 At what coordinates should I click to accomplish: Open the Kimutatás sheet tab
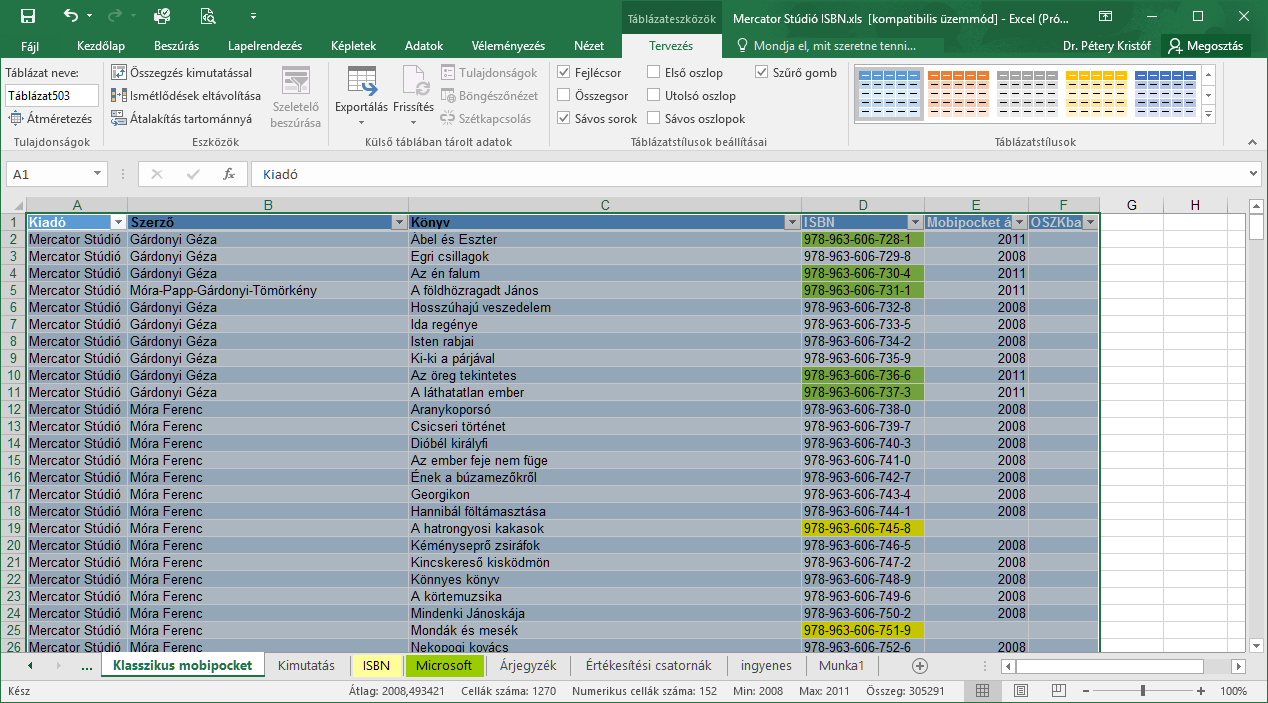pyautogui.click(x=306, y=666)
